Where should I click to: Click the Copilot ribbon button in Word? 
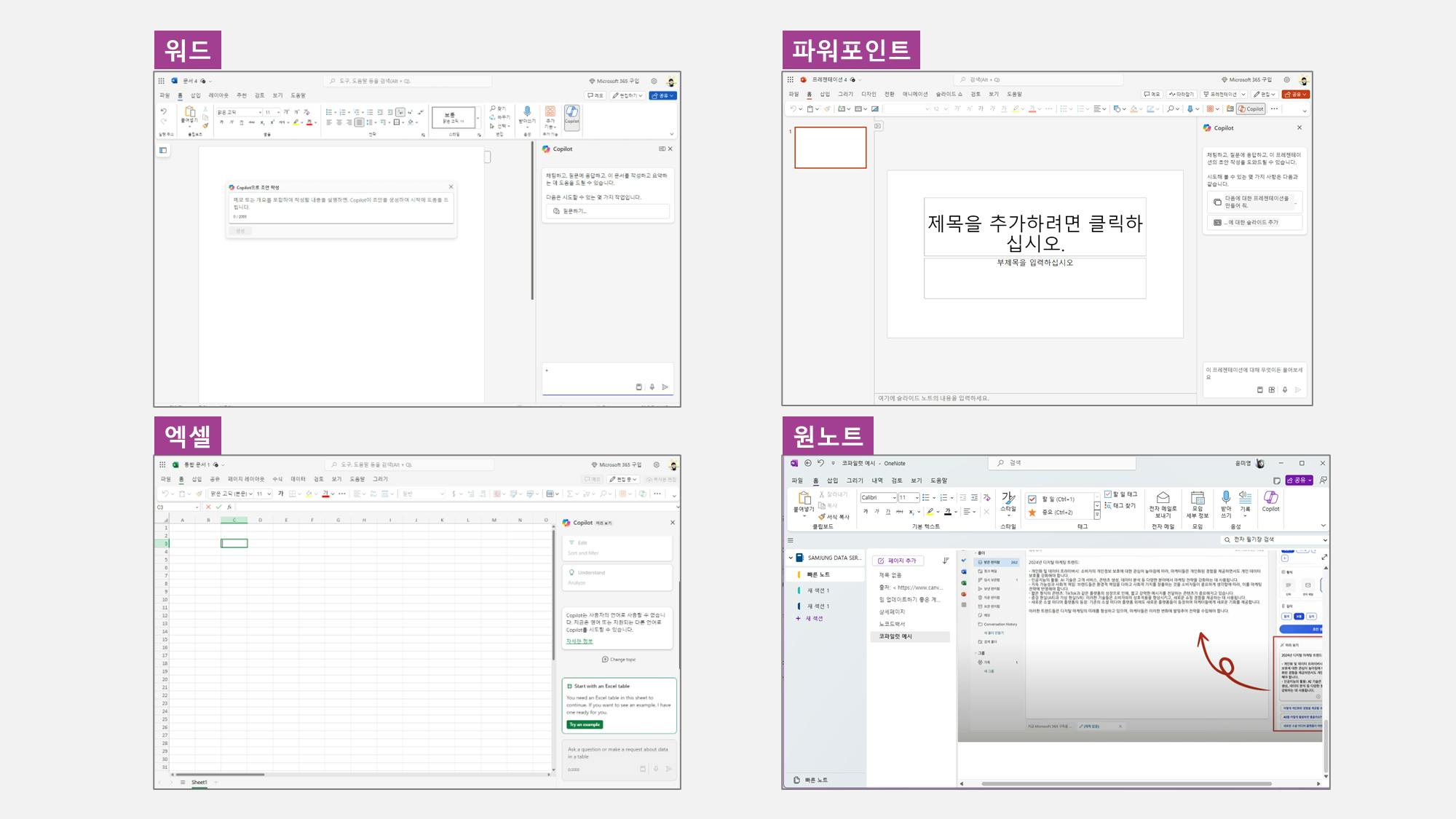click(x=572, y=115)
